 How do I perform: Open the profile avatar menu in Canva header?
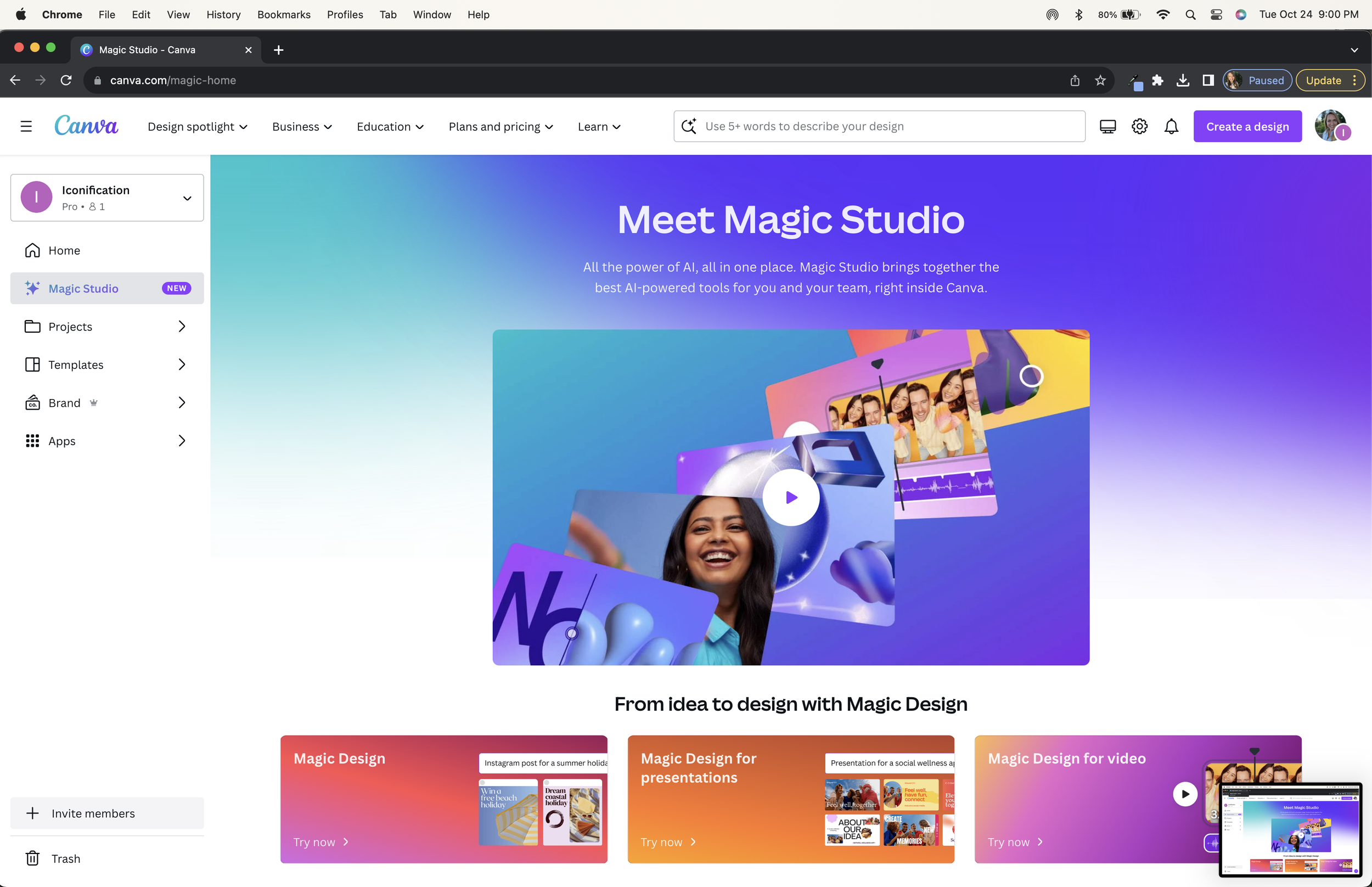(x=1332, y=126)
